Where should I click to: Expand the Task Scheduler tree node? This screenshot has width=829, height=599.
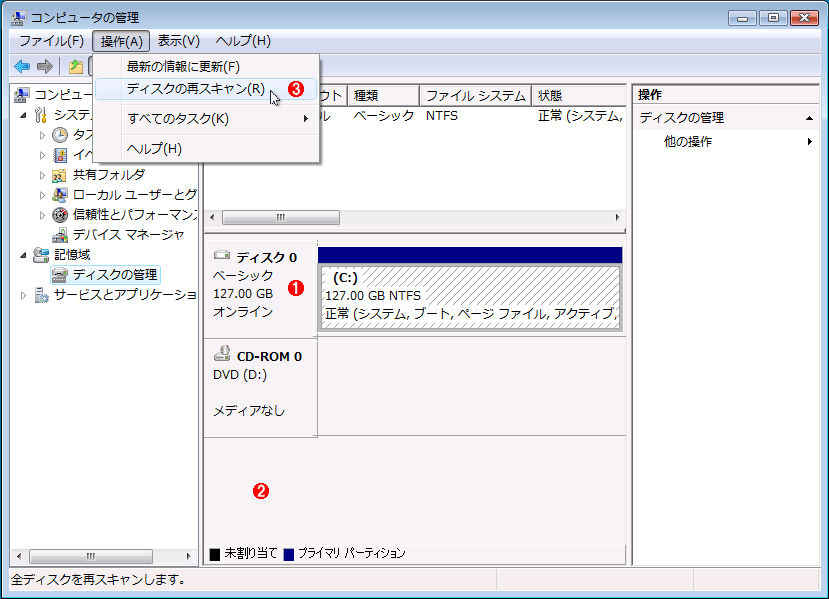(x=42, y=135)
